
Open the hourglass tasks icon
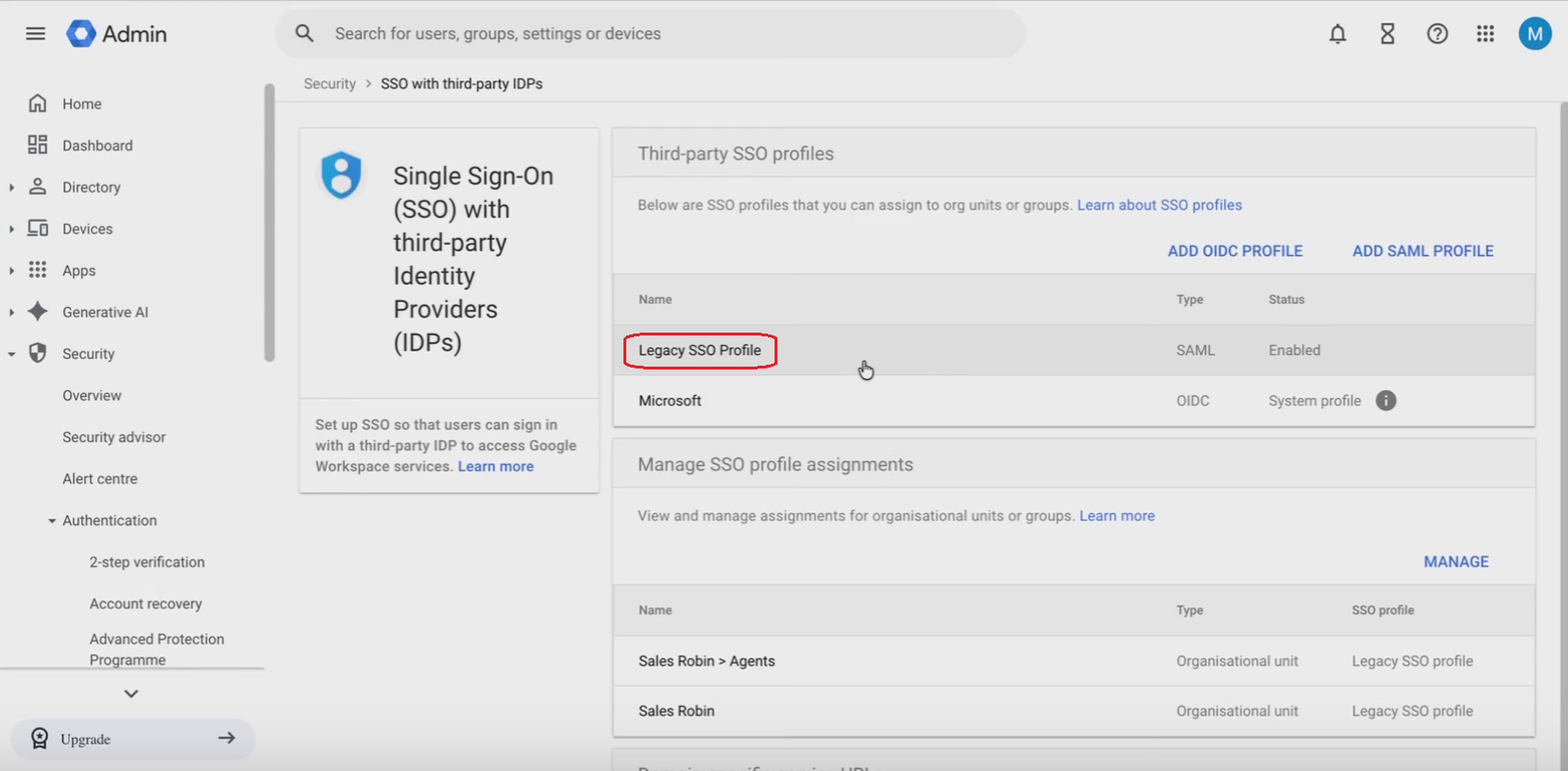click(x=1388, y=34)
